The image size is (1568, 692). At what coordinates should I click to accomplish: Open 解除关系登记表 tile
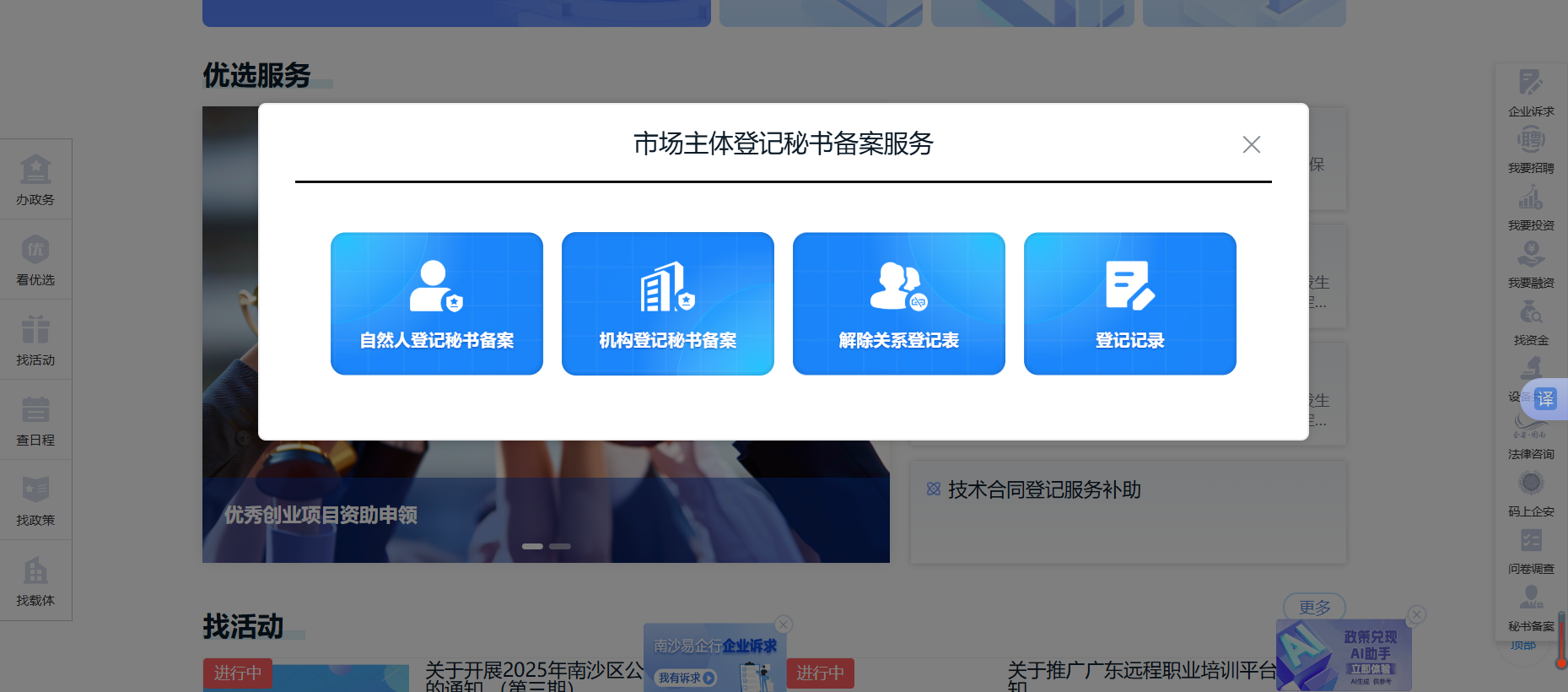click(898, 304)
